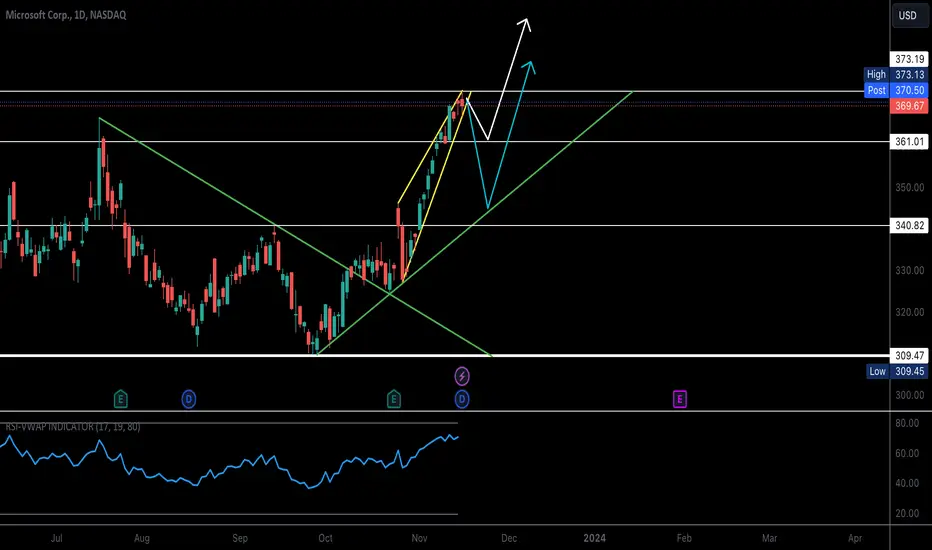Screen dimensions: 932x550
Task: Select the 373.19 price level label
Action: click(x=909, y=59)
